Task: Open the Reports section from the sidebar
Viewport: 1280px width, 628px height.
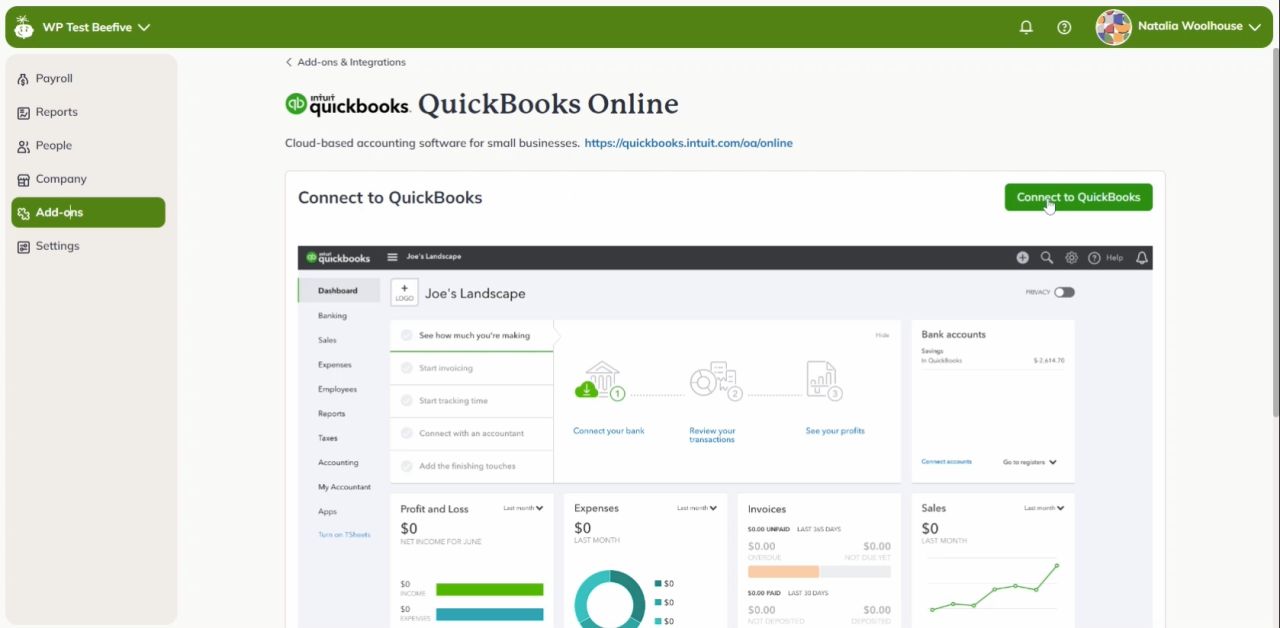Action: pos(57,112)
